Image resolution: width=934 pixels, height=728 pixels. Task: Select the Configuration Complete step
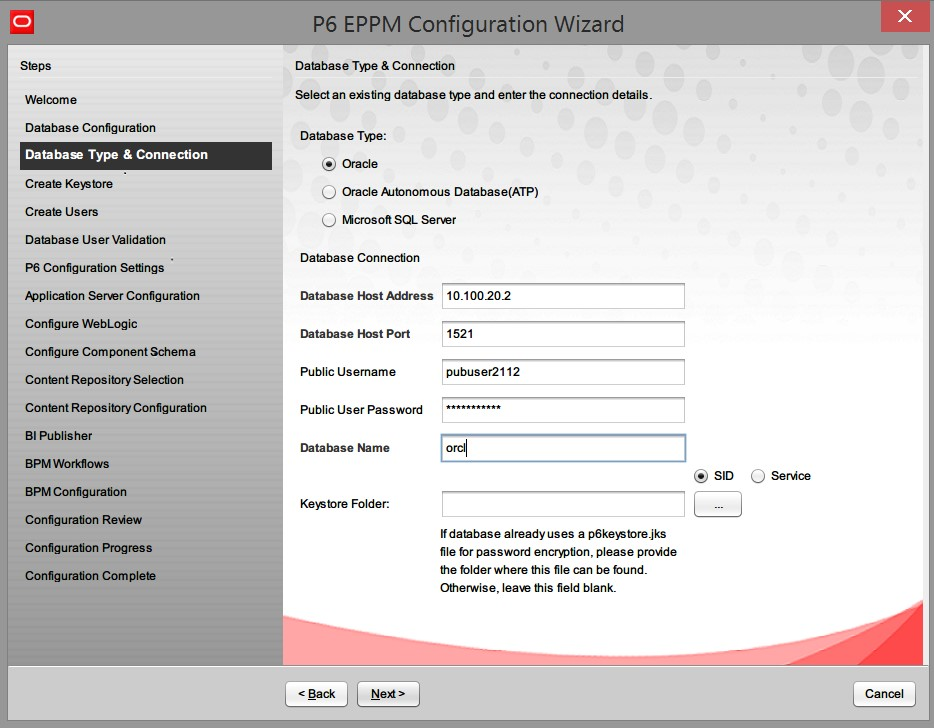click(90, 575)
